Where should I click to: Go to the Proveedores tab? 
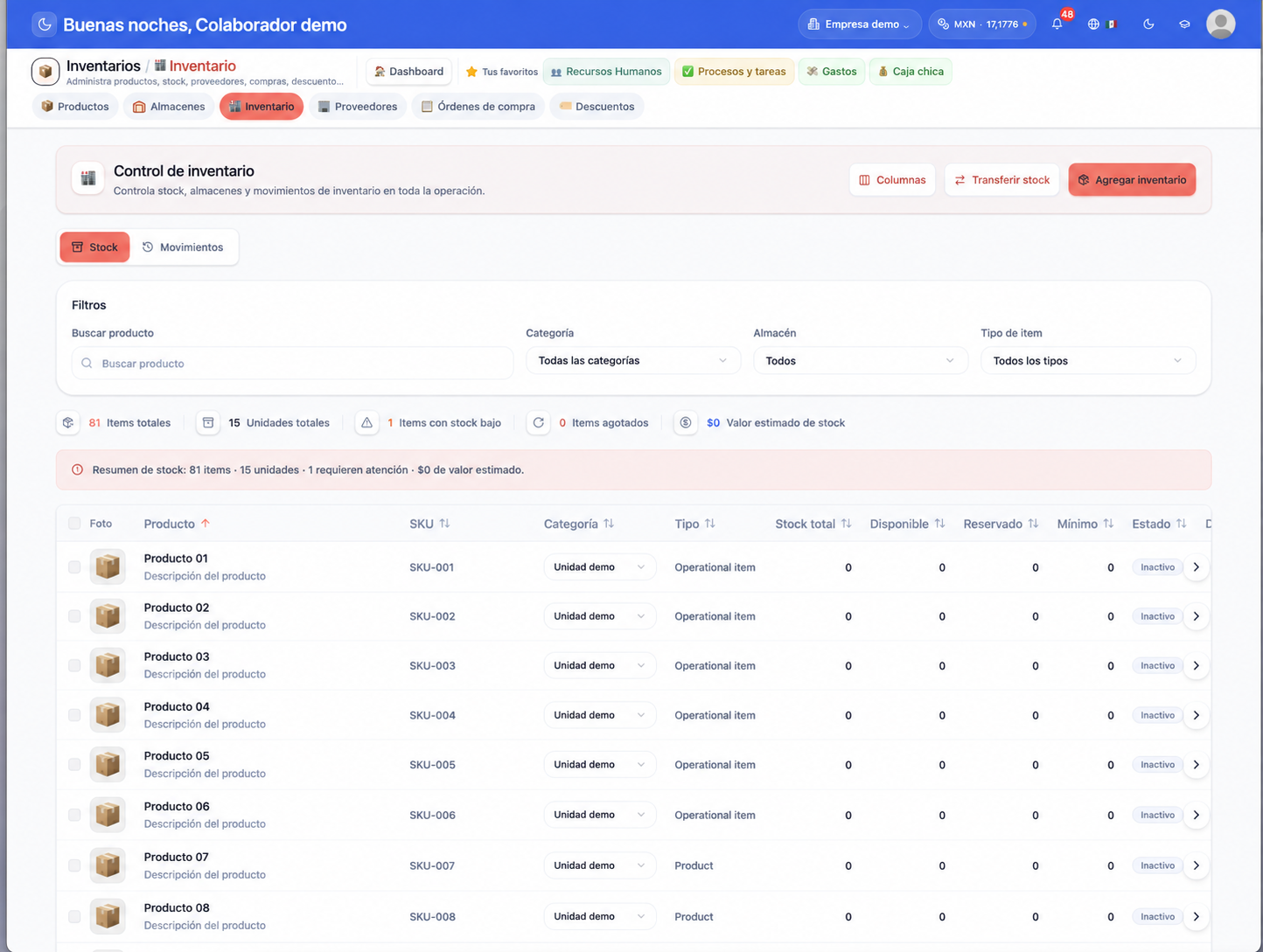pos(358,107)
